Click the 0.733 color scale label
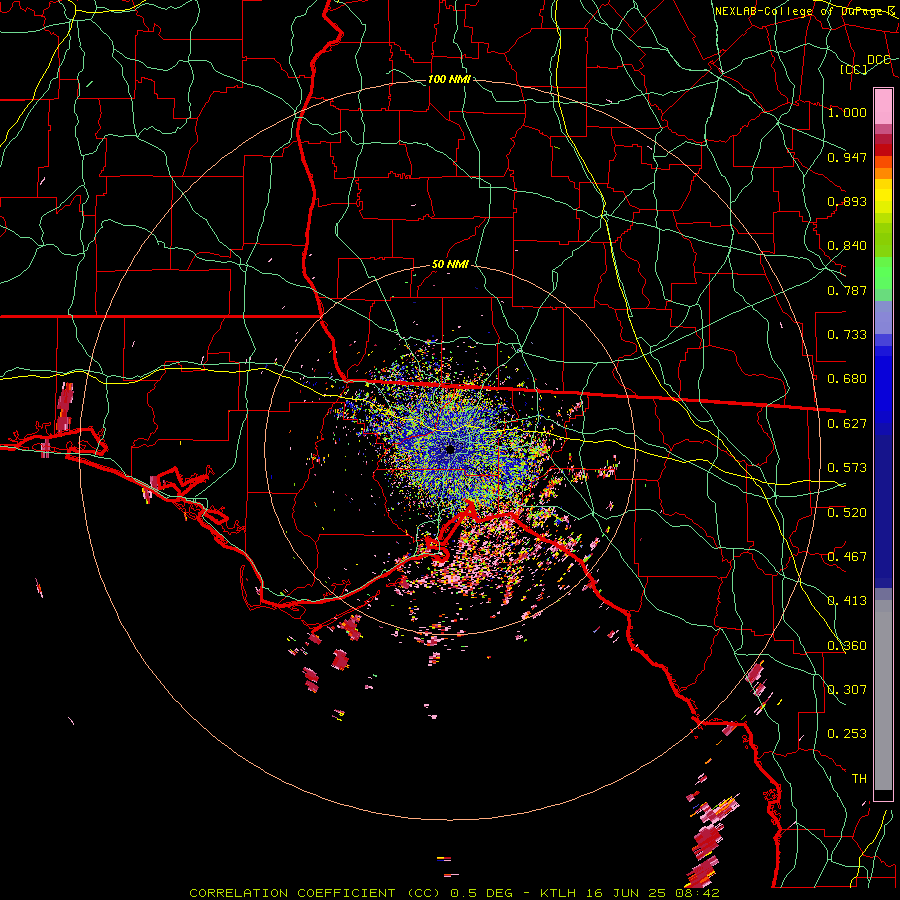 pos(847,335)
